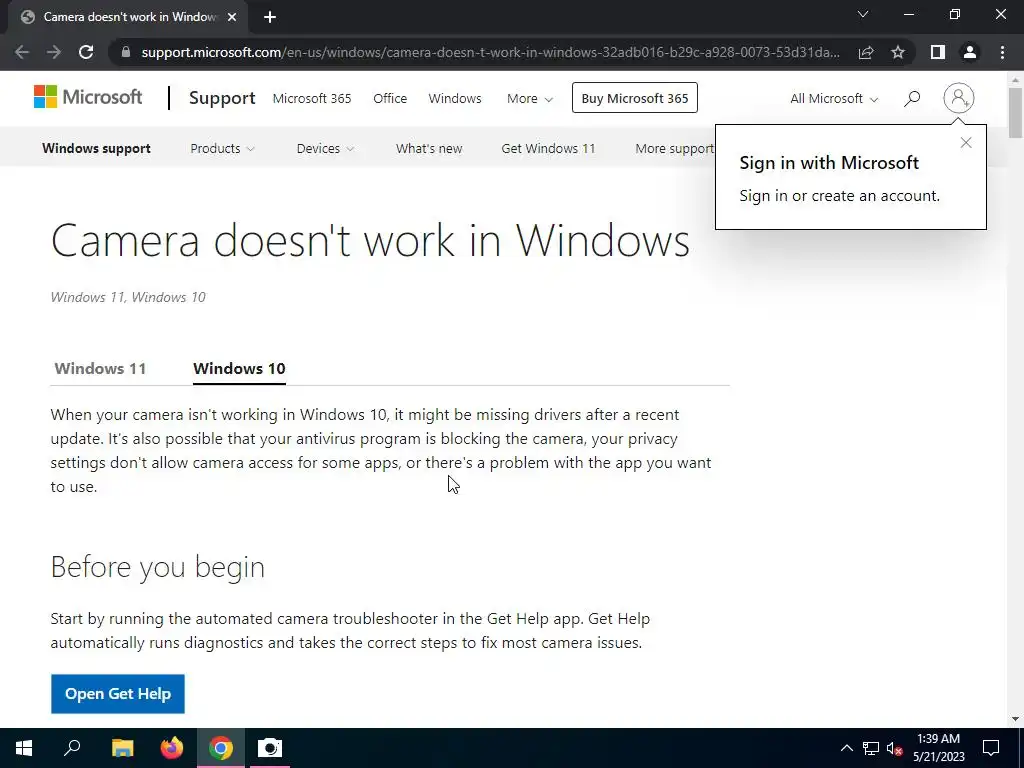This screenshot has height=768, width=1024.
Task: Expand the Devices dropdown
Action: [325, 148]
